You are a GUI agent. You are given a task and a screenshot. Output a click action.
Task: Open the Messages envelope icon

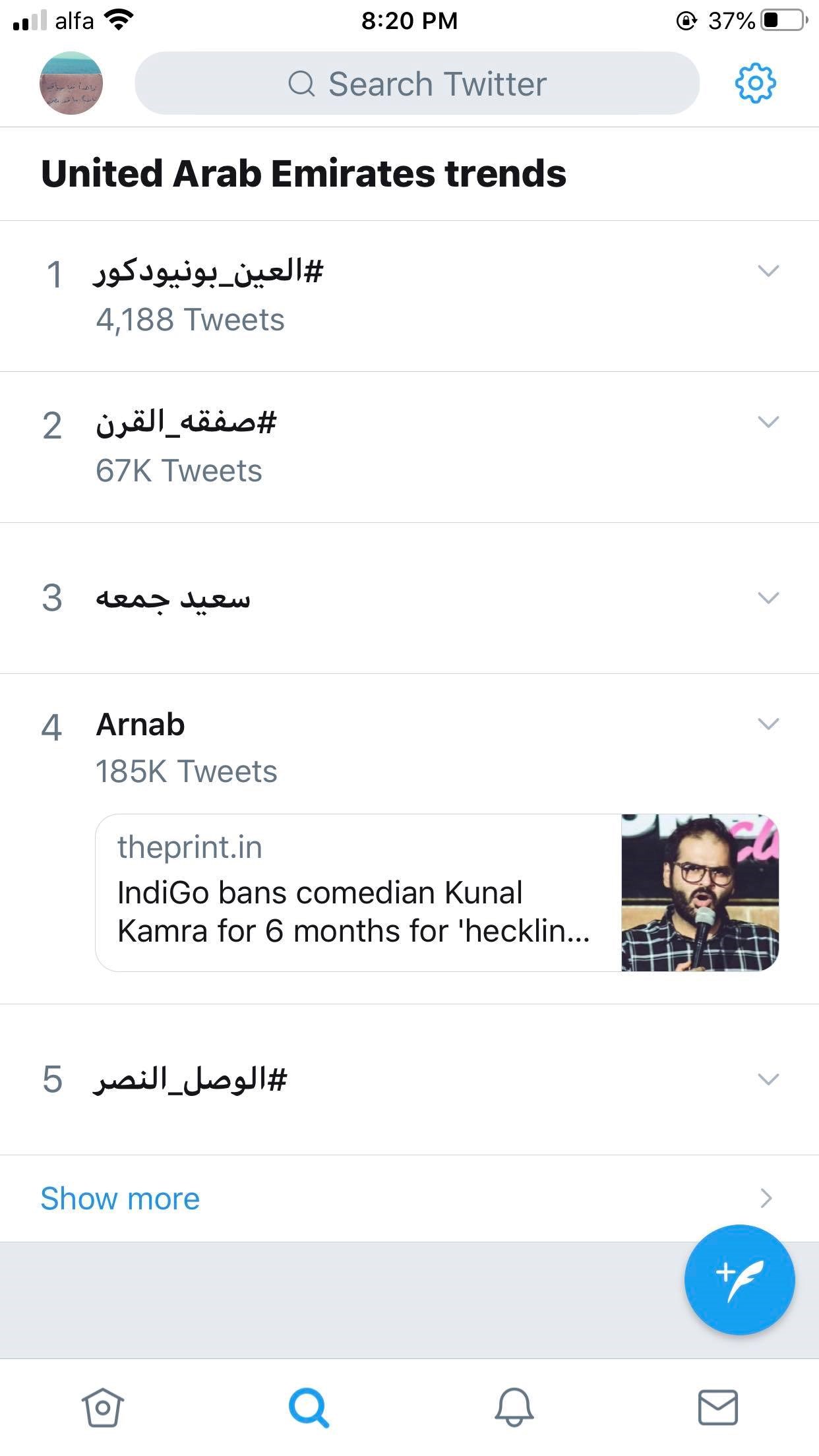pyautogui.click(x=718, y=1407)
